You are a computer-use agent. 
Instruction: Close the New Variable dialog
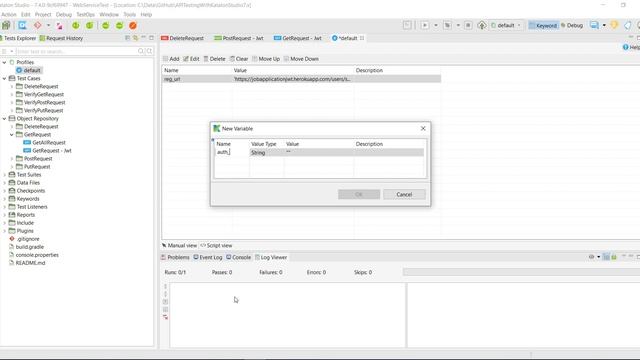point(423,128)
